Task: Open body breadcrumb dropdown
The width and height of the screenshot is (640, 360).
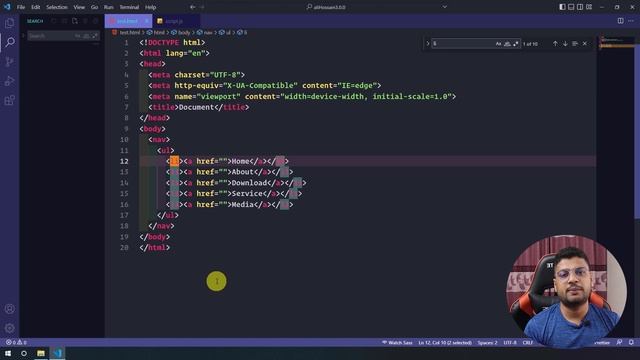Action: 181,32
